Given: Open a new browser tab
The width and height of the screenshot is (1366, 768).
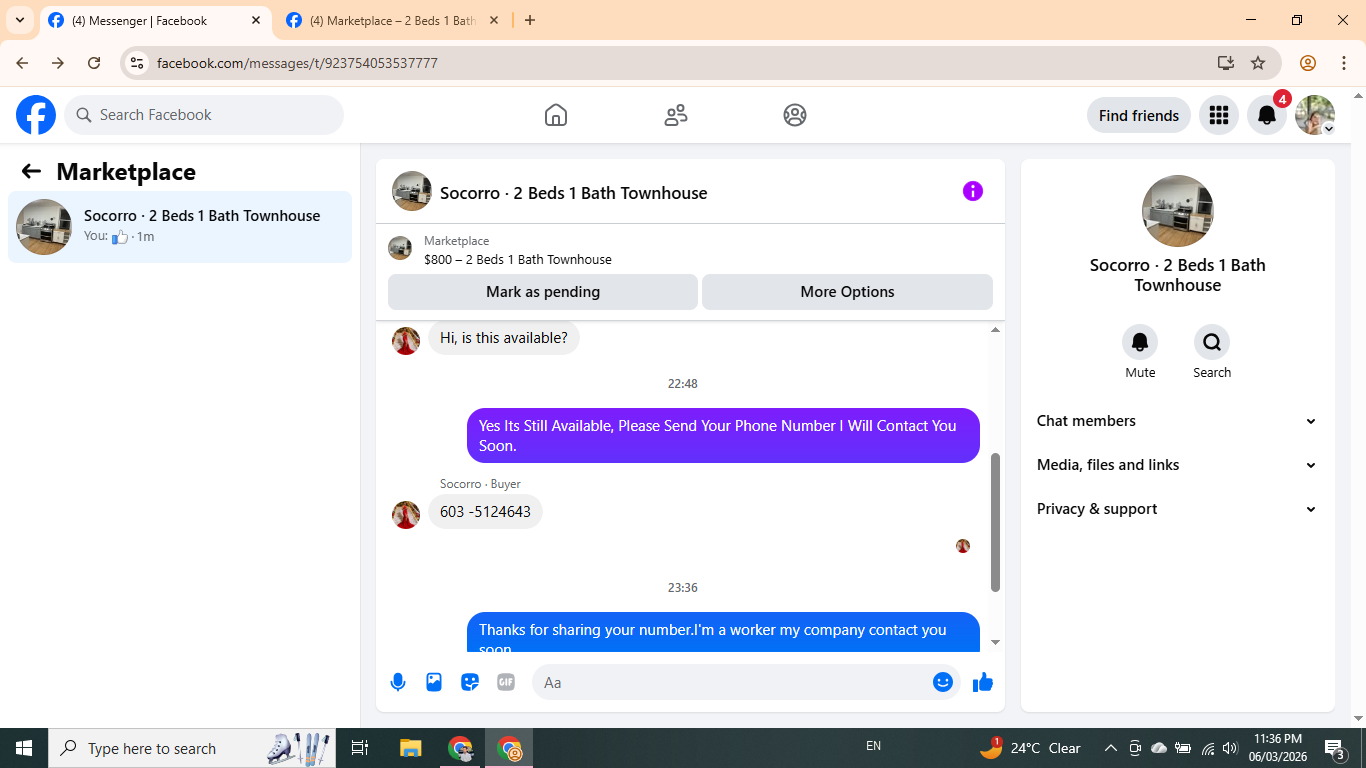Looking at the screenshot, I should (530, 20).
